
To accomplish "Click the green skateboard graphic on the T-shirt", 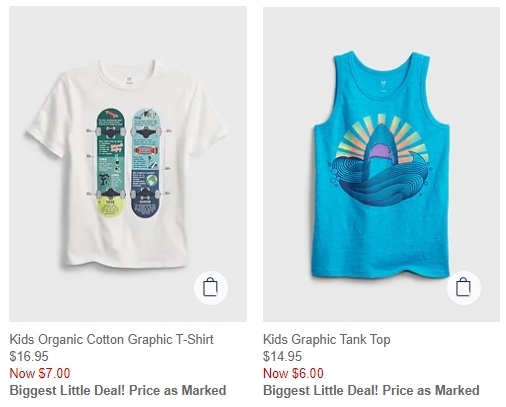I will (111, 163).
